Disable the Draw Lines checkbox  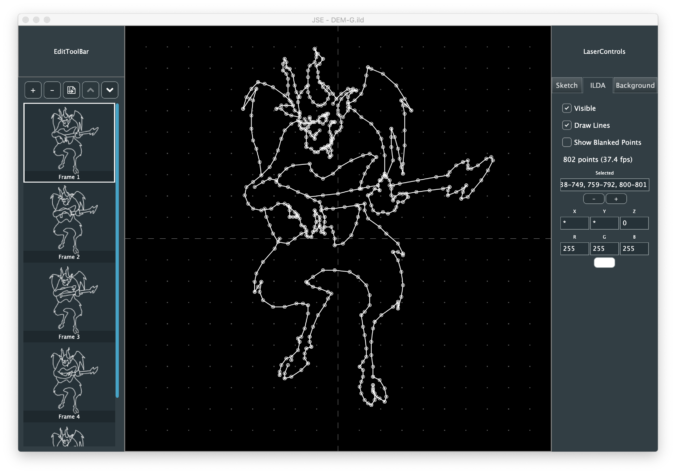(567, 125)
